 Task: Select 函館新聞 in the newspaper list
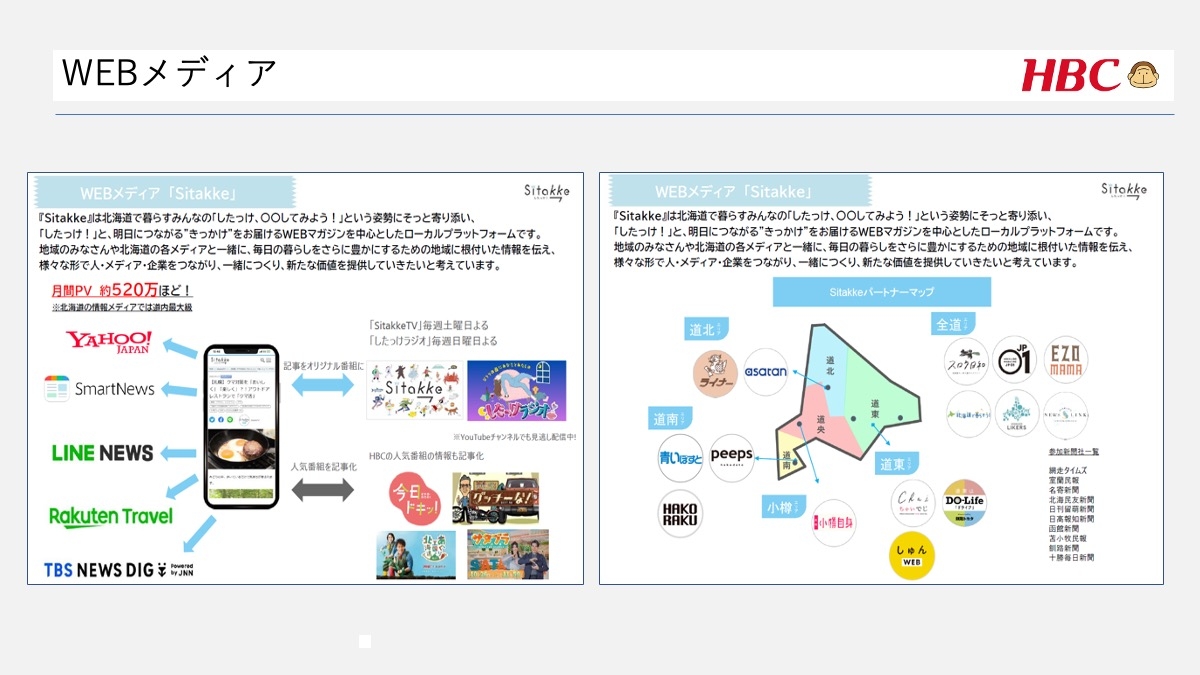(x=1064, y=529)
